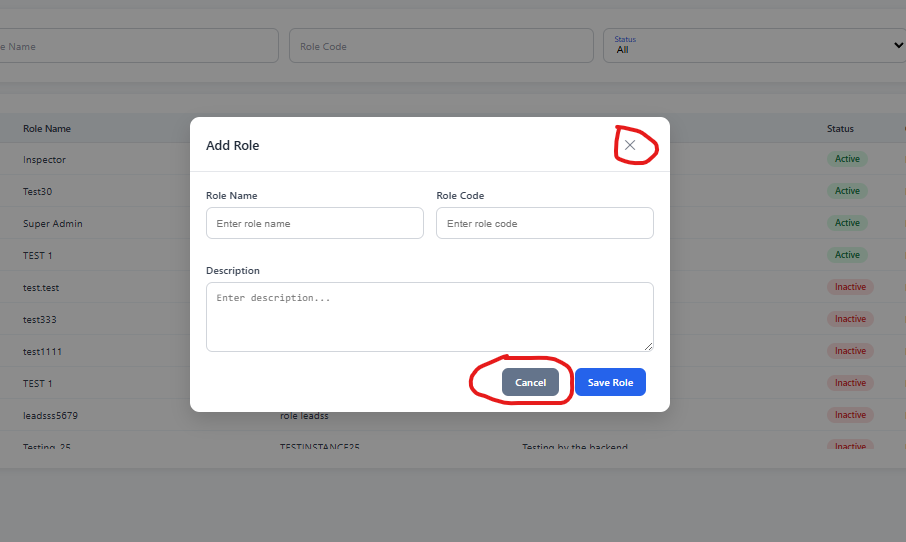Click Inactive badge for test.test row
The height and width of the screenshot is (542, 906).
click(x=850, y=287)
